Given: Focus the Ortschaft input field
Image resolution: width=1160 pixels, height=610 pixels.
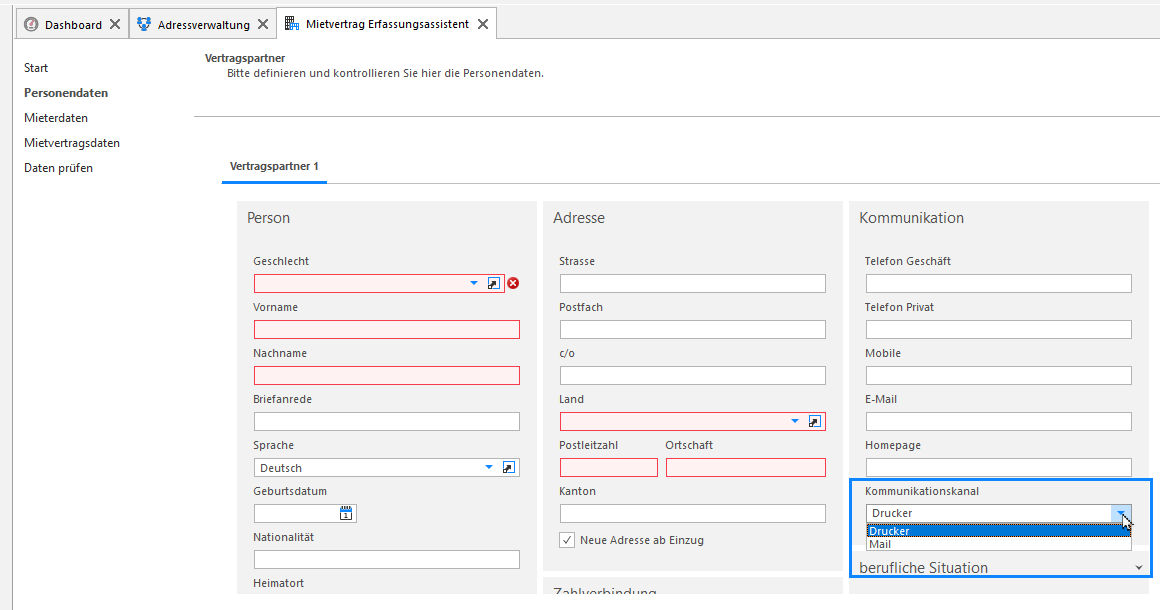Looking at the screenshot, I should pyautogui.click(x=746, y=467).
